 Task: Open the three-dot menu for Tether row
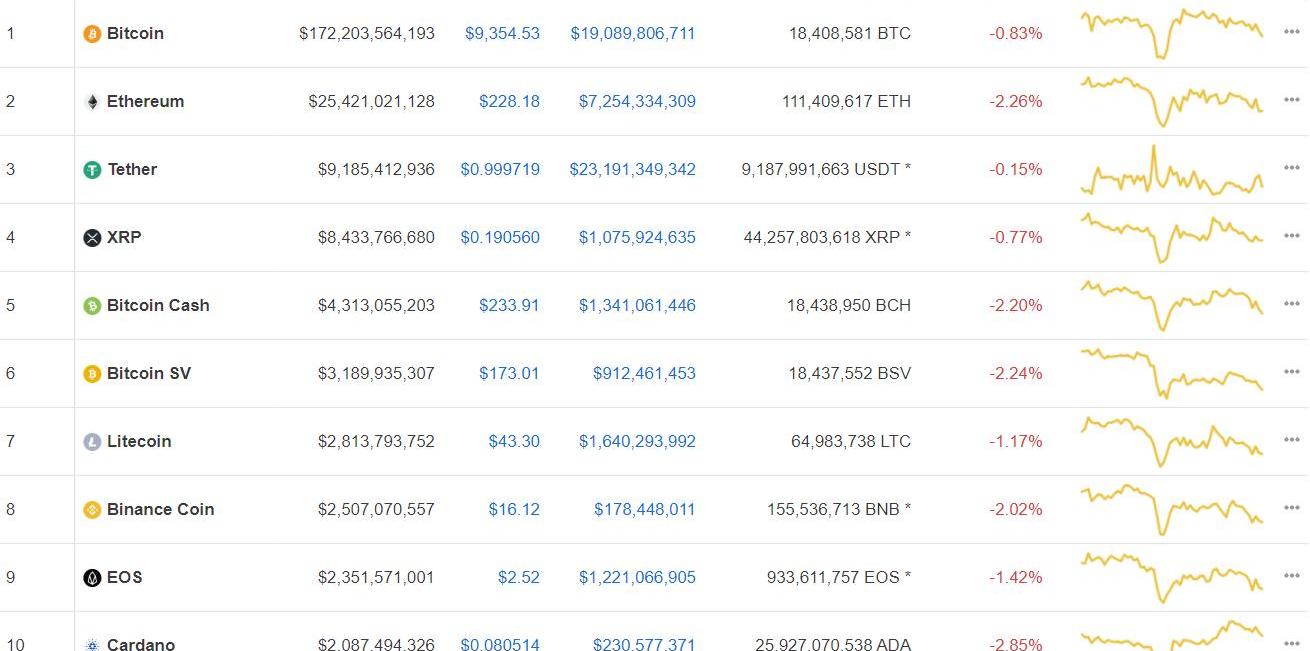pos(1291,169)
